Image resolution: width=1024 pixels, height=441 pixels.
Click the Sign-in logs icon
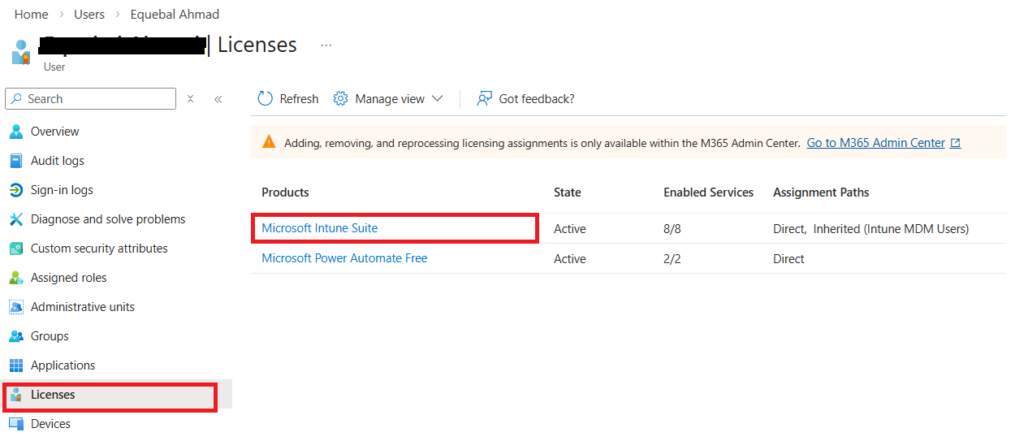pos(16,190)
